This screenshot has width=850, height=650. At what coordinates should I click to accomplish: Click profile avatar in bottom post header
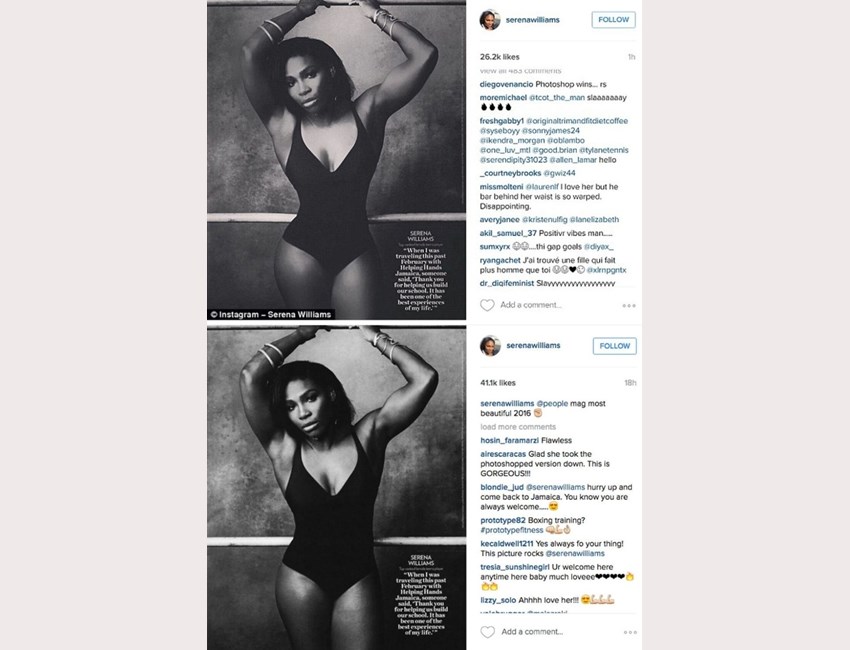click(x=490, y=346)
